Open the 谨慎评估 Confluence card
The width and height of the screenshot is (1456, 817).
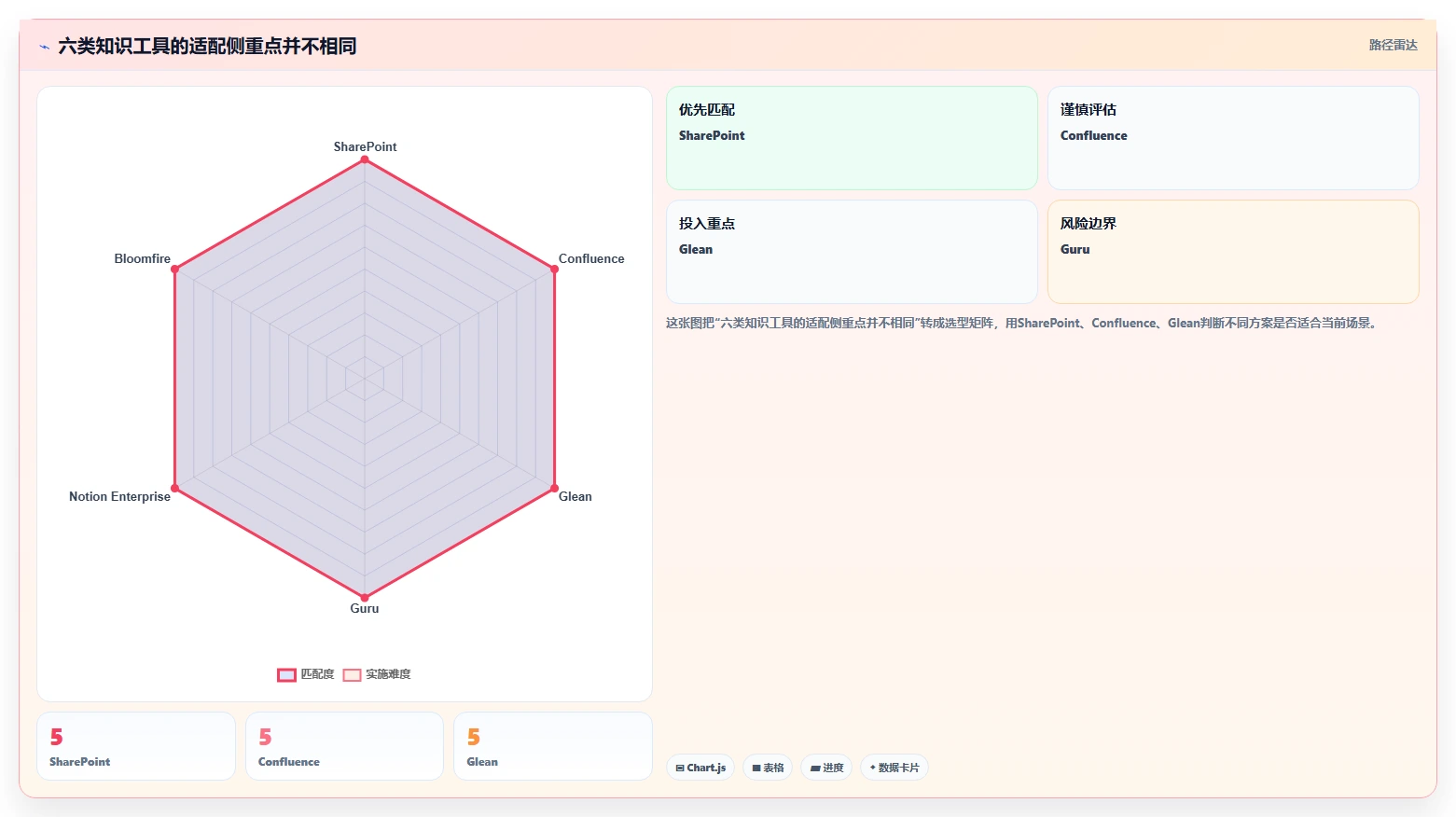pyautogui.click(x=1233, y=138)
